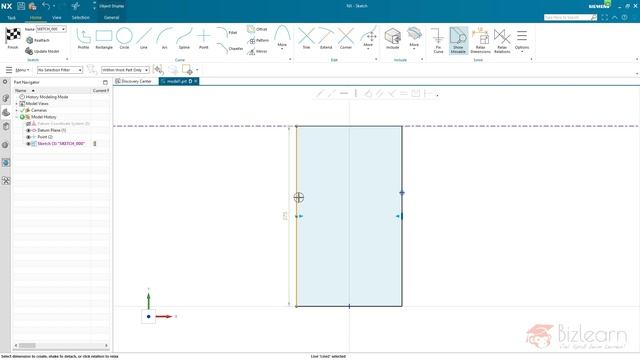The width and height of the screenshot is (640, 360).
Task: Open the Within Work Part Only dropdown
Action: tap(125, 70)
